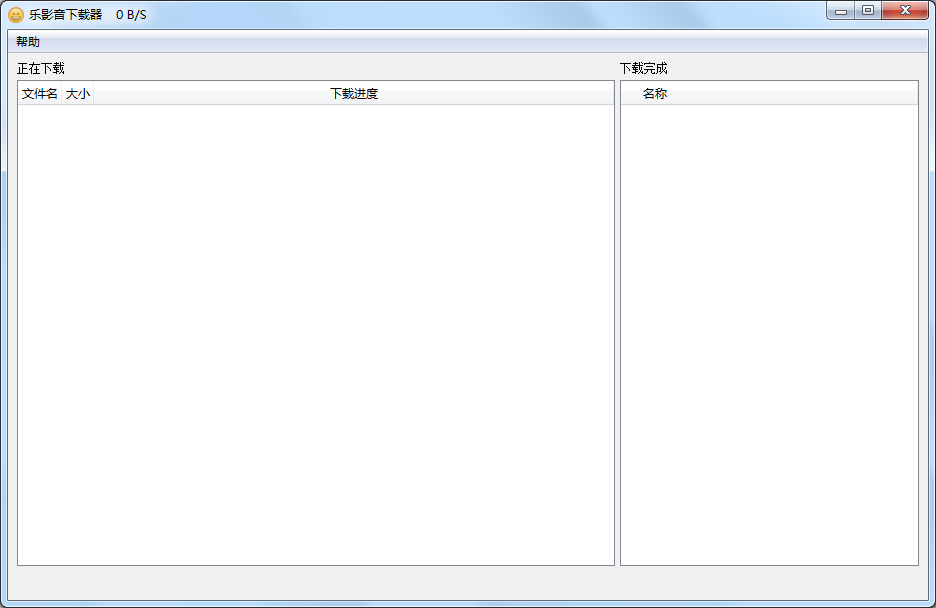Click the 0 B/S speed in title
This screenshot has width=936, height=608.
131,15
